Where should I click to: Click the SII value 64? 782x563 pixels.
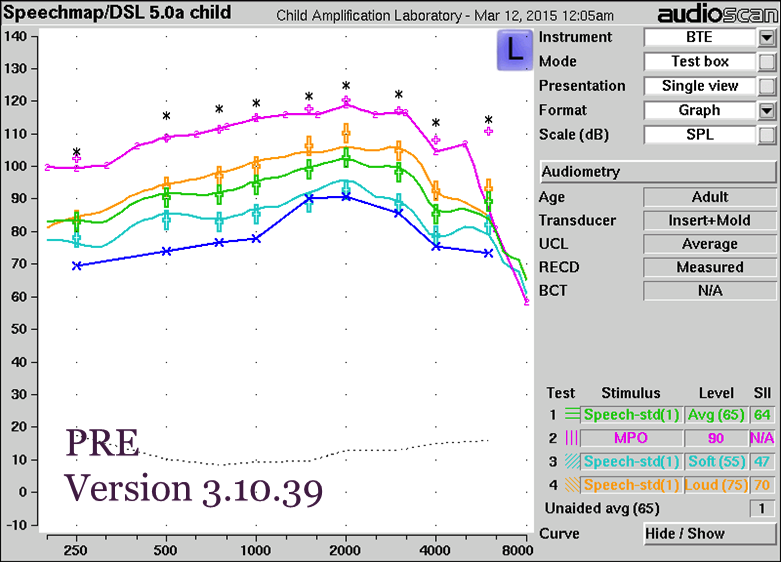tap(762, 415)
